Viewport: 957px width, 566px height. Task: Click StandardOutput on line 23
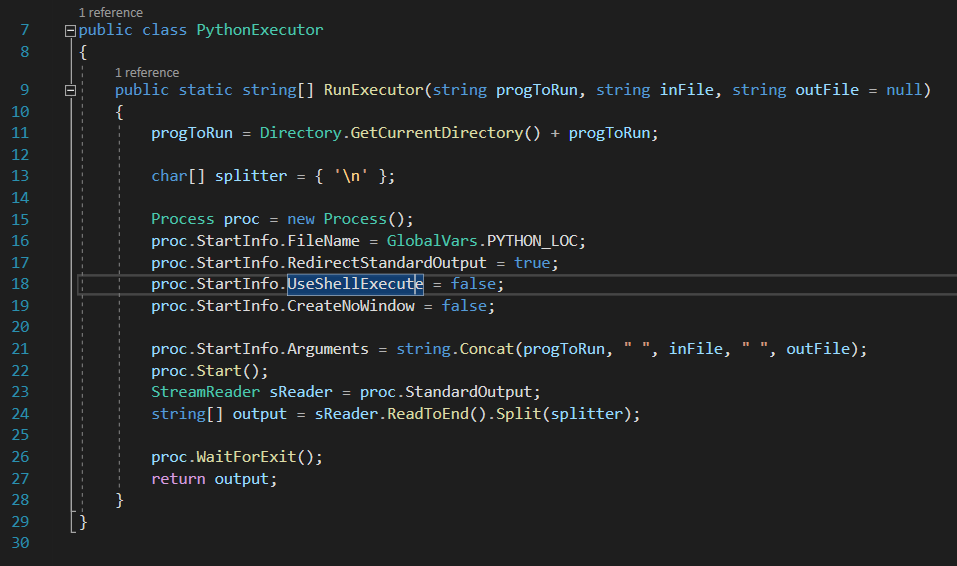pos(469,392)
